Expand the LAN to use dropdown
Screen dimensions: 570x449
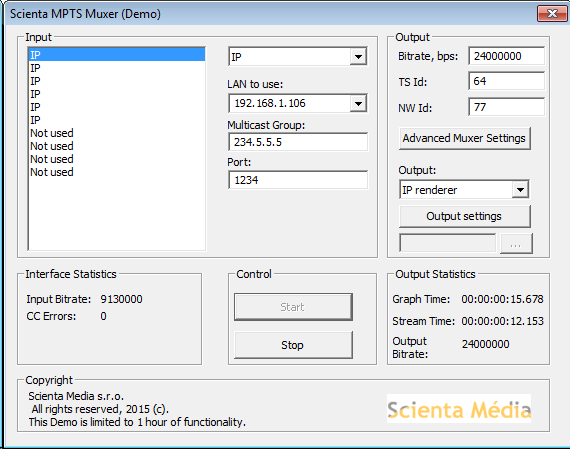coord(298,103)
